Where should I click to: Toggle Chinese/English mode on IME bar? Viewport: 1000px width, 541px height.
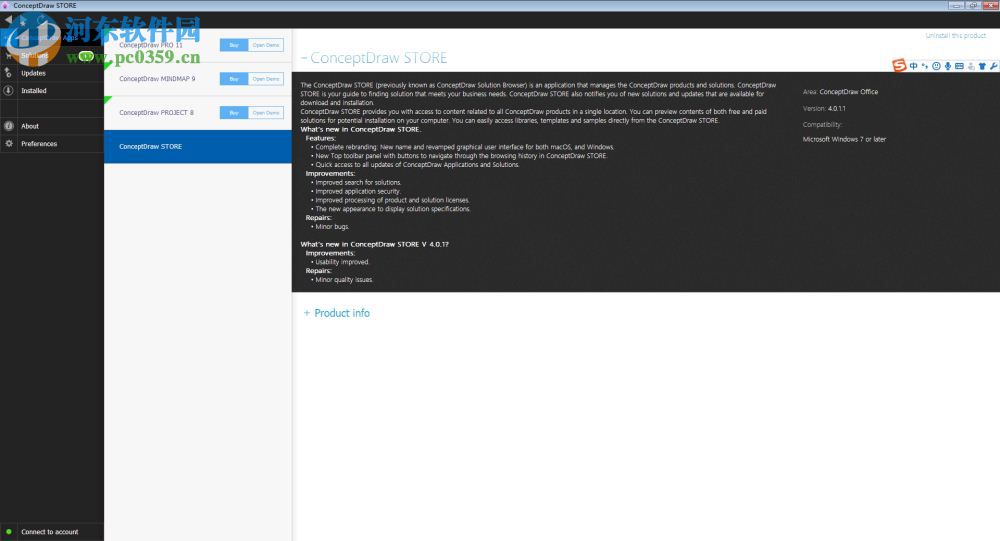[913, 66]
